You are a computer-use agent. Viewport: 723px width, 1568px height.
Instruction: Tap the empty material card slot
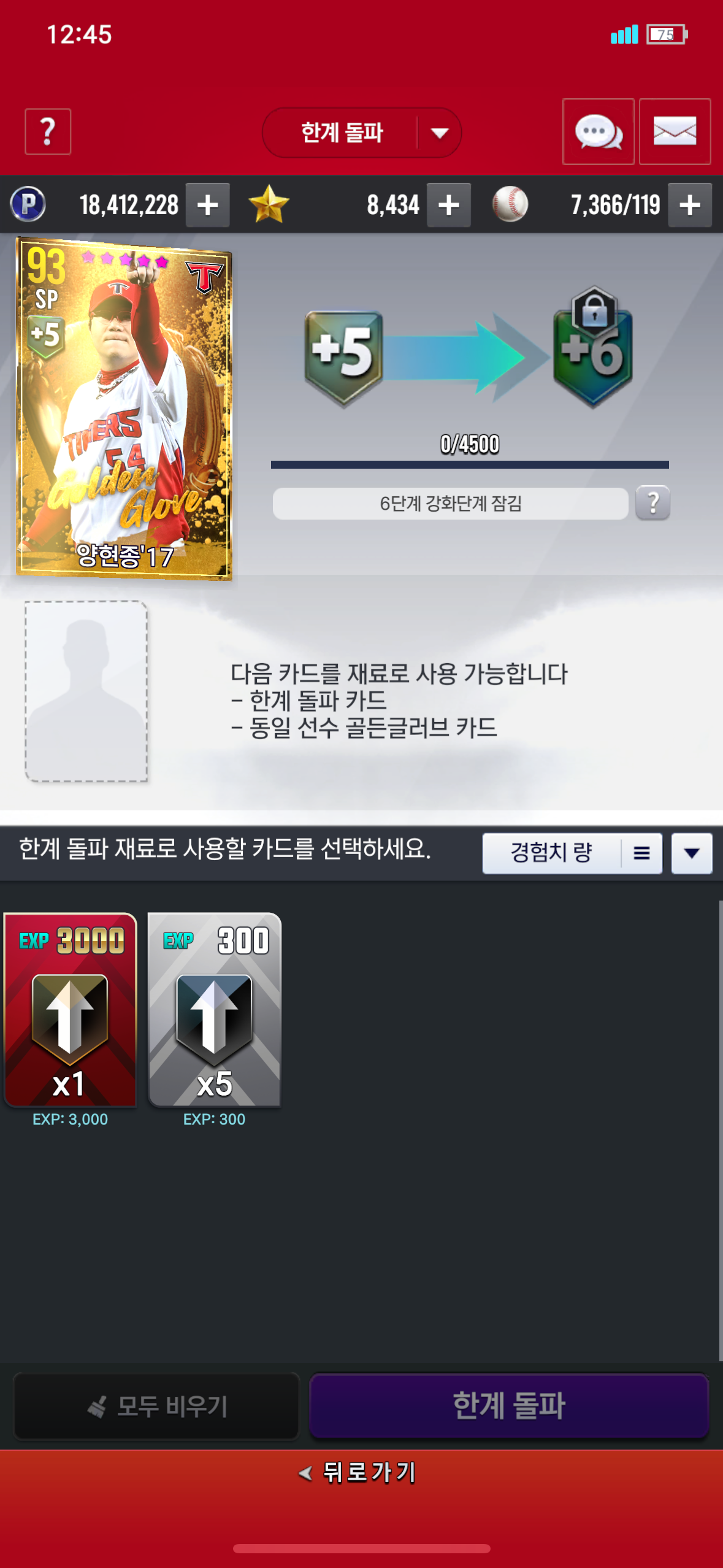(86, 691)
